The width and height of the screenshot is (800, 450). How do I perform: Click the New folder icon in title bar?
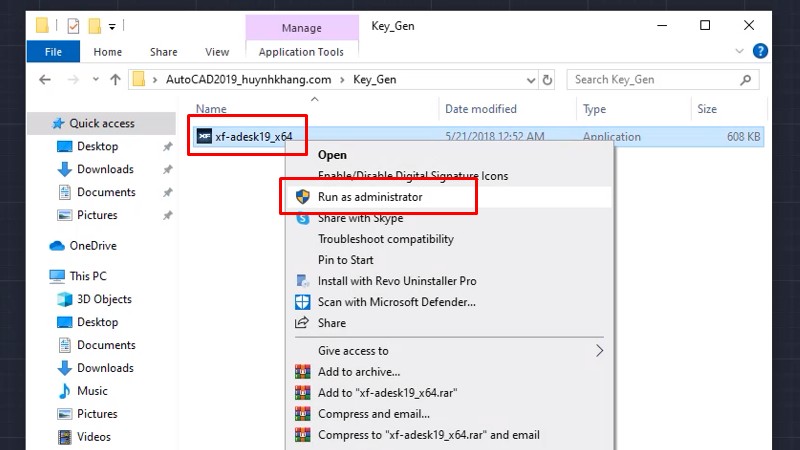(x=95, y=25)
